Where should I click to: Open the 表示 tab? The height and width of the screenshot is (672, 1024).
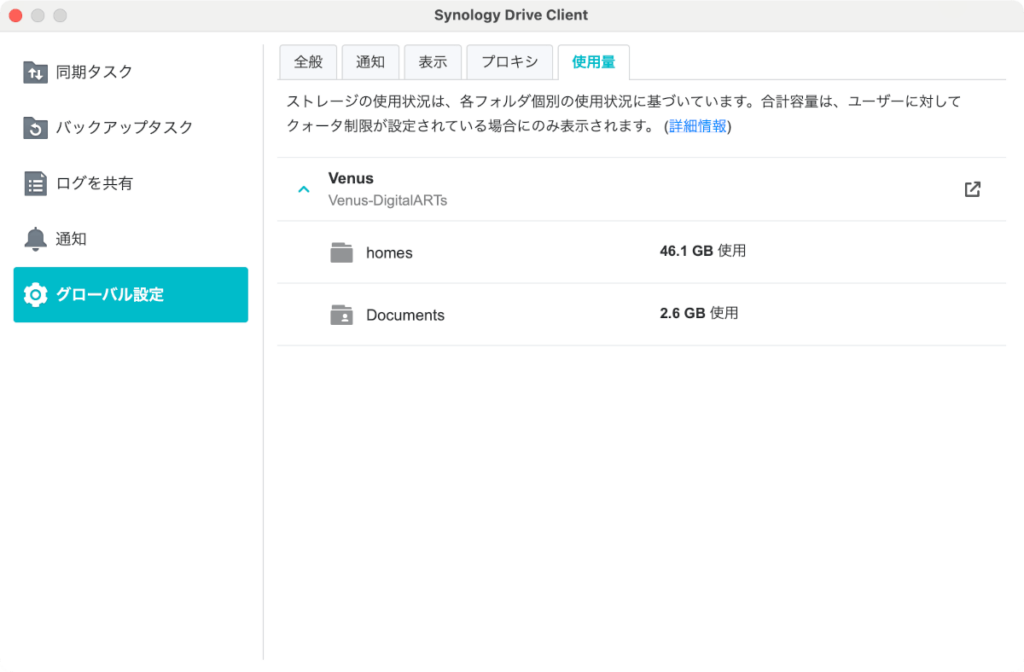point(433,62)
